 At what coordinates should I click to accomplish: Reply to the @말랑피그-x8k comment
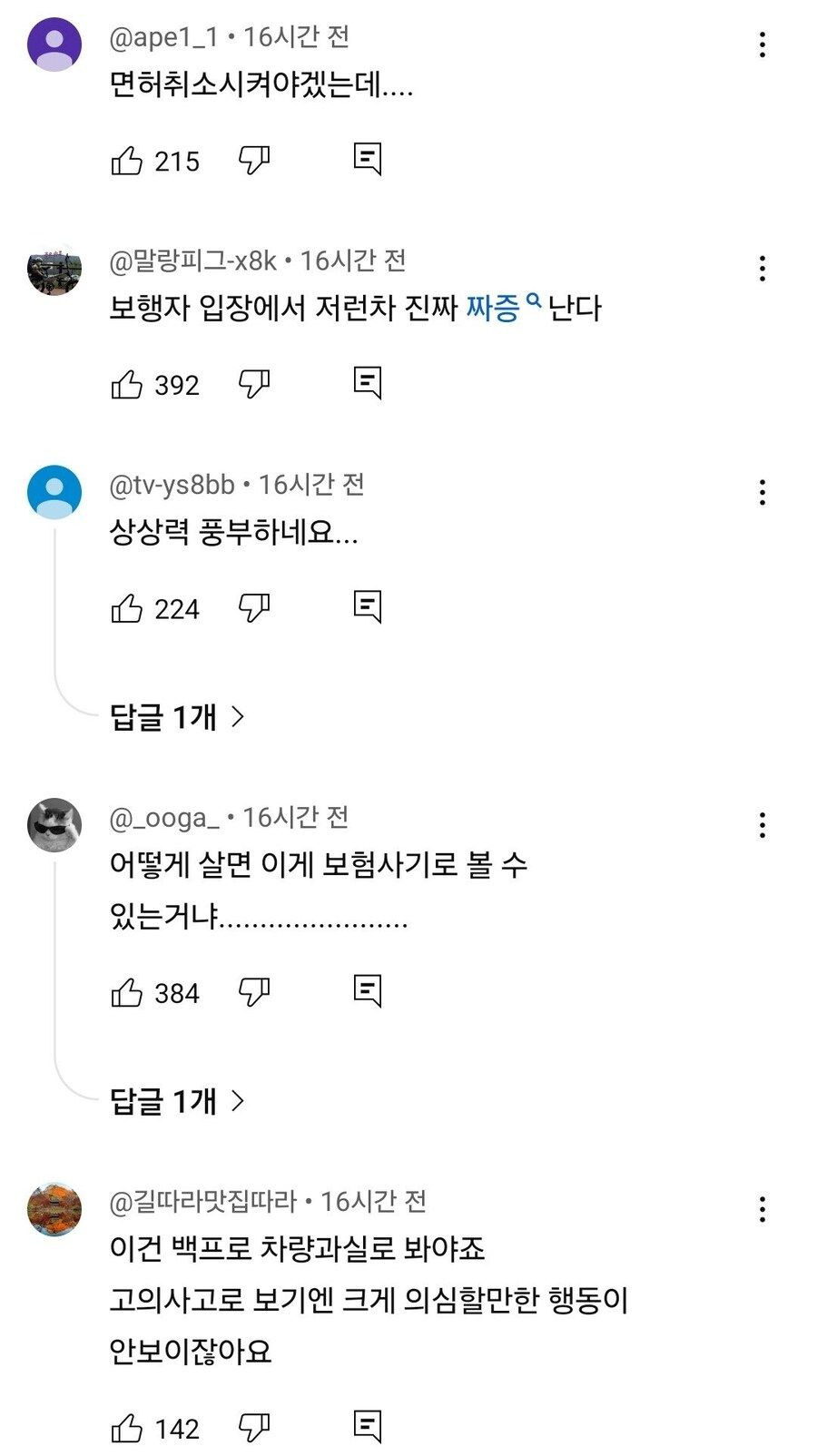pos(367,383)
